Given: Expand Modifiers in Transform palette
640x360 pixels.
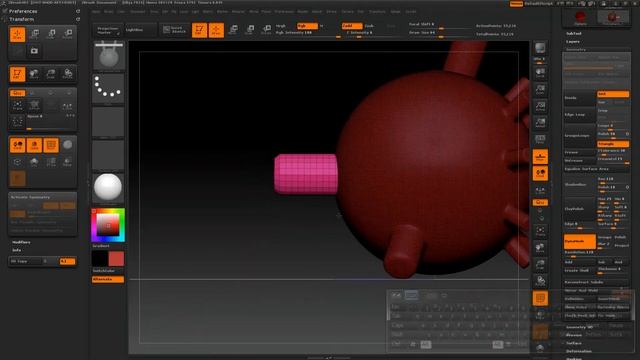Looking at the screenshot, I should point(21,242).
